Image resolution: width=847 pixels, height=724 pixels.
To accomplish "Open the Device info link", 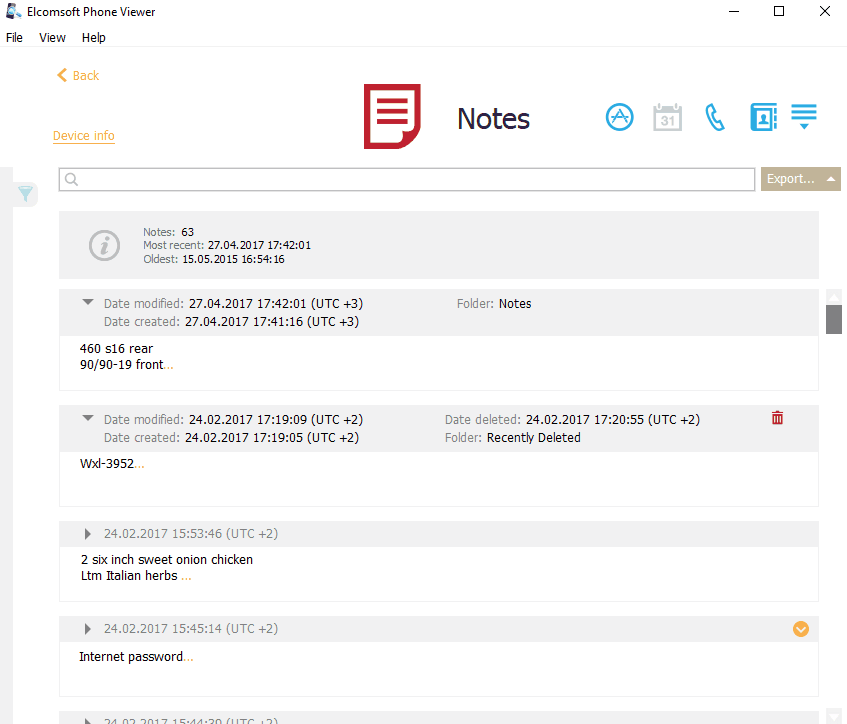I will coord(84,136).
